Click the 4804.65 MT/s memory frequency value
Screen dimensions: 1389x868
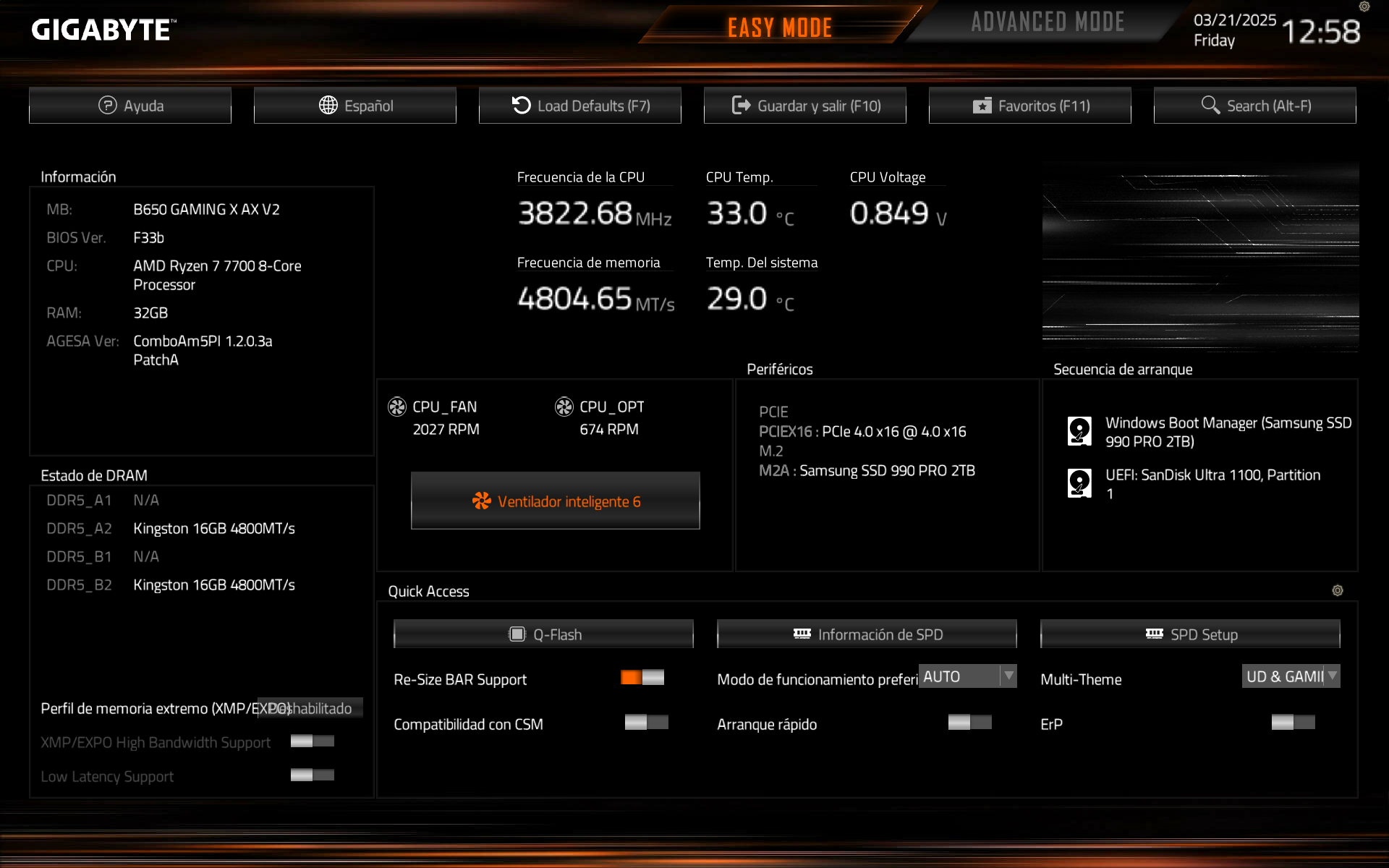596,299
